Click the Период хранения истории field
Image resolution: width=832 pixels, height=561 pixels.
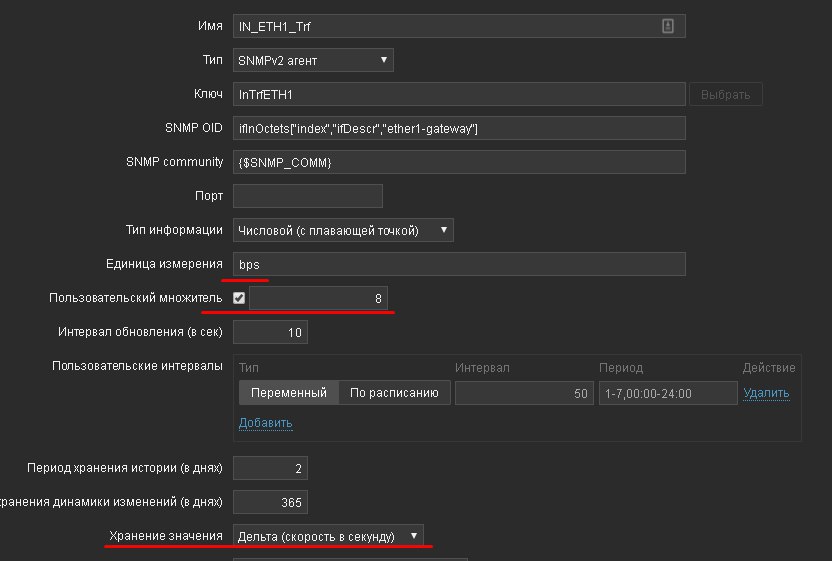[270, 468]
